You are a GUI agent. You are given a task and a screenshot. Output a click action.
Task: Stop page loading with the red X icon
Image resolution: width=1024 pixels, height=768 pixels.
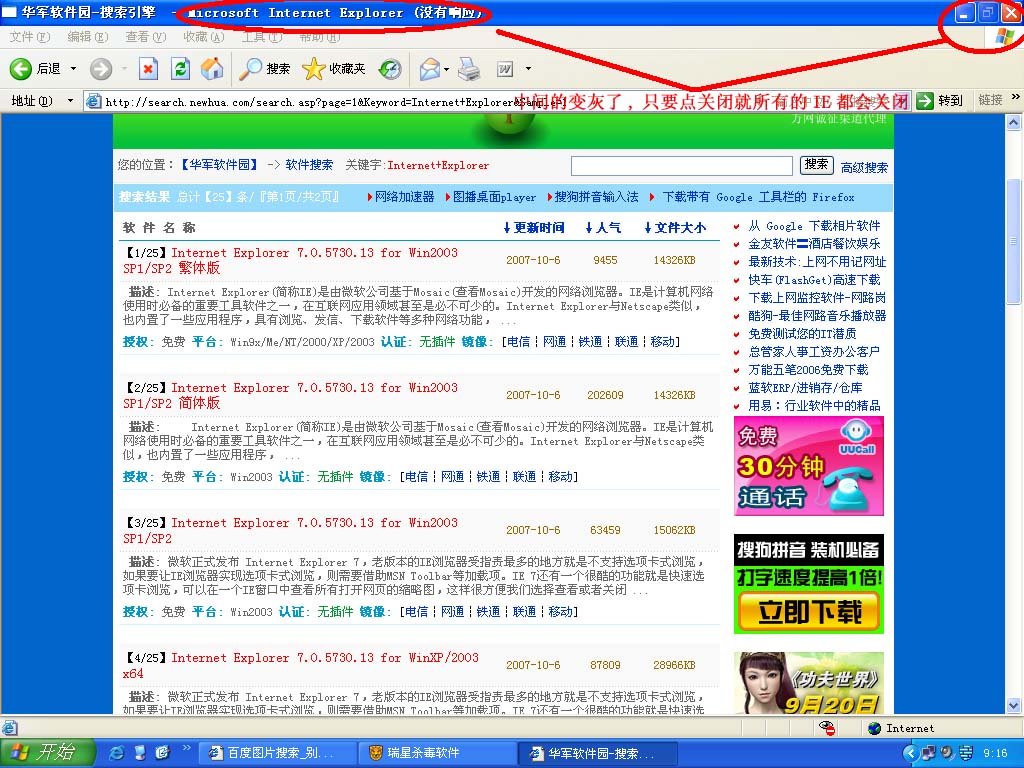pos(149,69)
